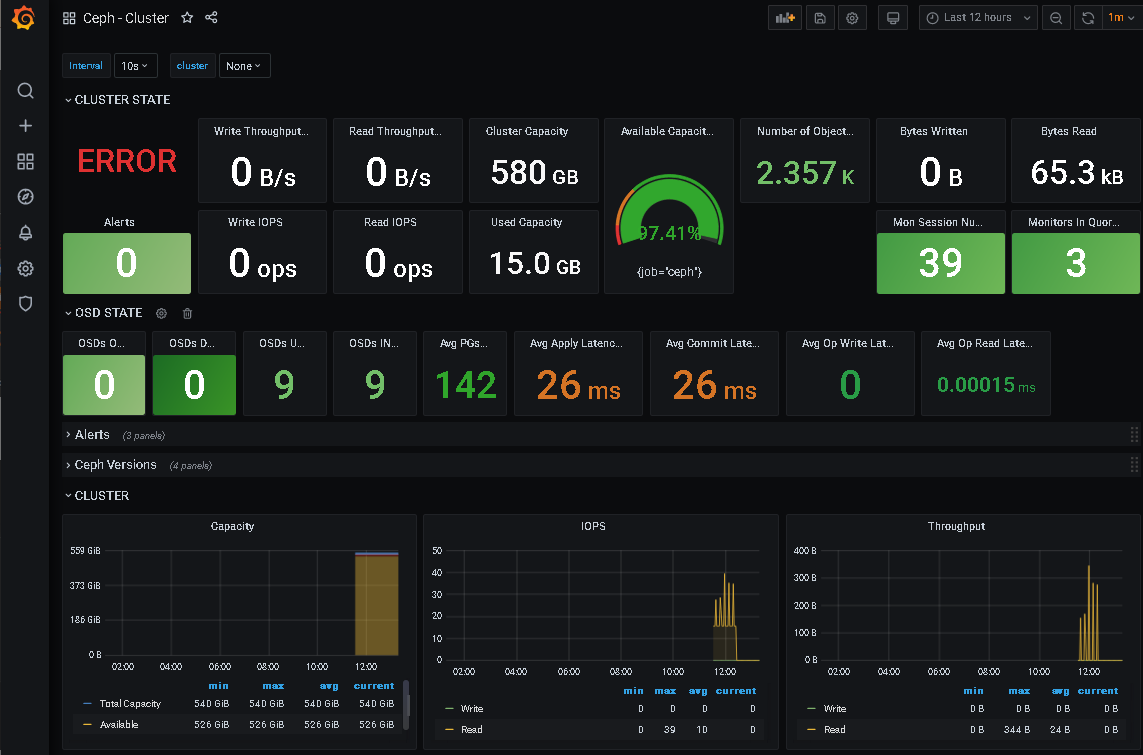This screenshot has height=755, width=1143.
Task: Toggle Read series in IOPS legend
Action: click(x=472, y=729)
